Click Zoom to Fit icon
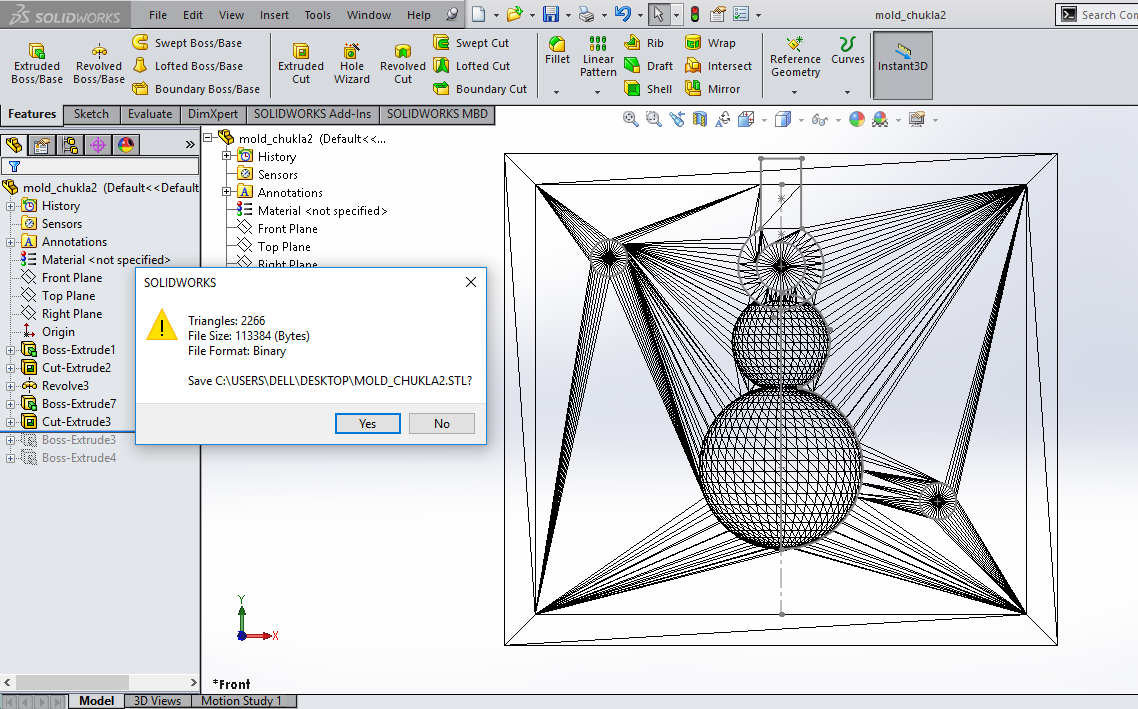Screen dimensions: 1138x709 point(631,119)
